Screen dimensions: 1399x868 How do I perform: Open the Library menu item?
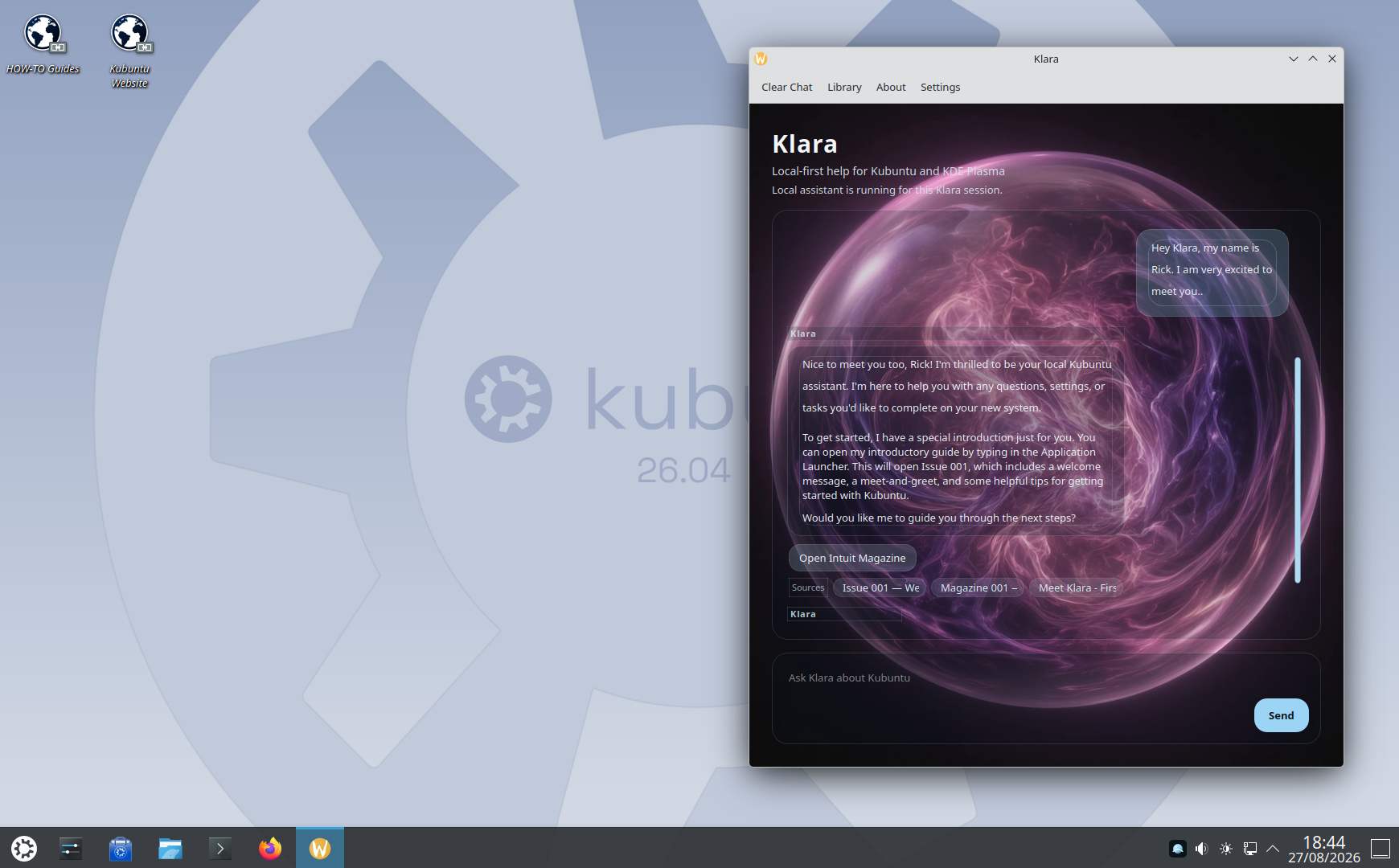(844, 88)
